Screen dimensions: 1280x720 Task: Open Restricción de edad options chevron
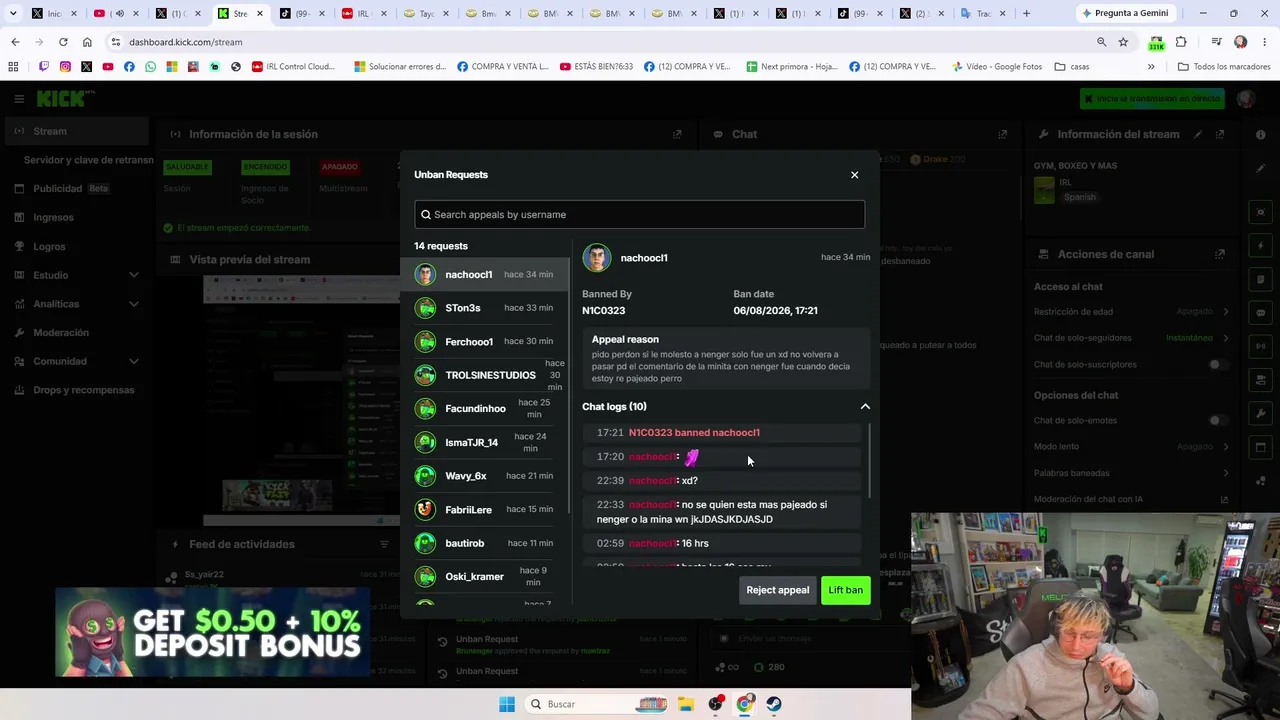pos(1226,312)
